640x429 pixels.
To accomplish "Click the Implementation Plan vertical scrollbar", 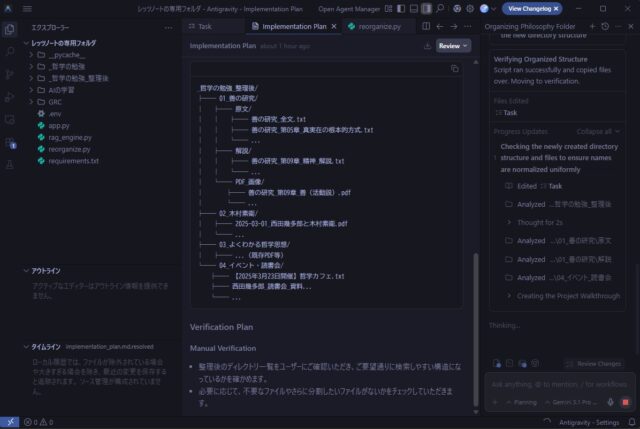I will point(476,329).
